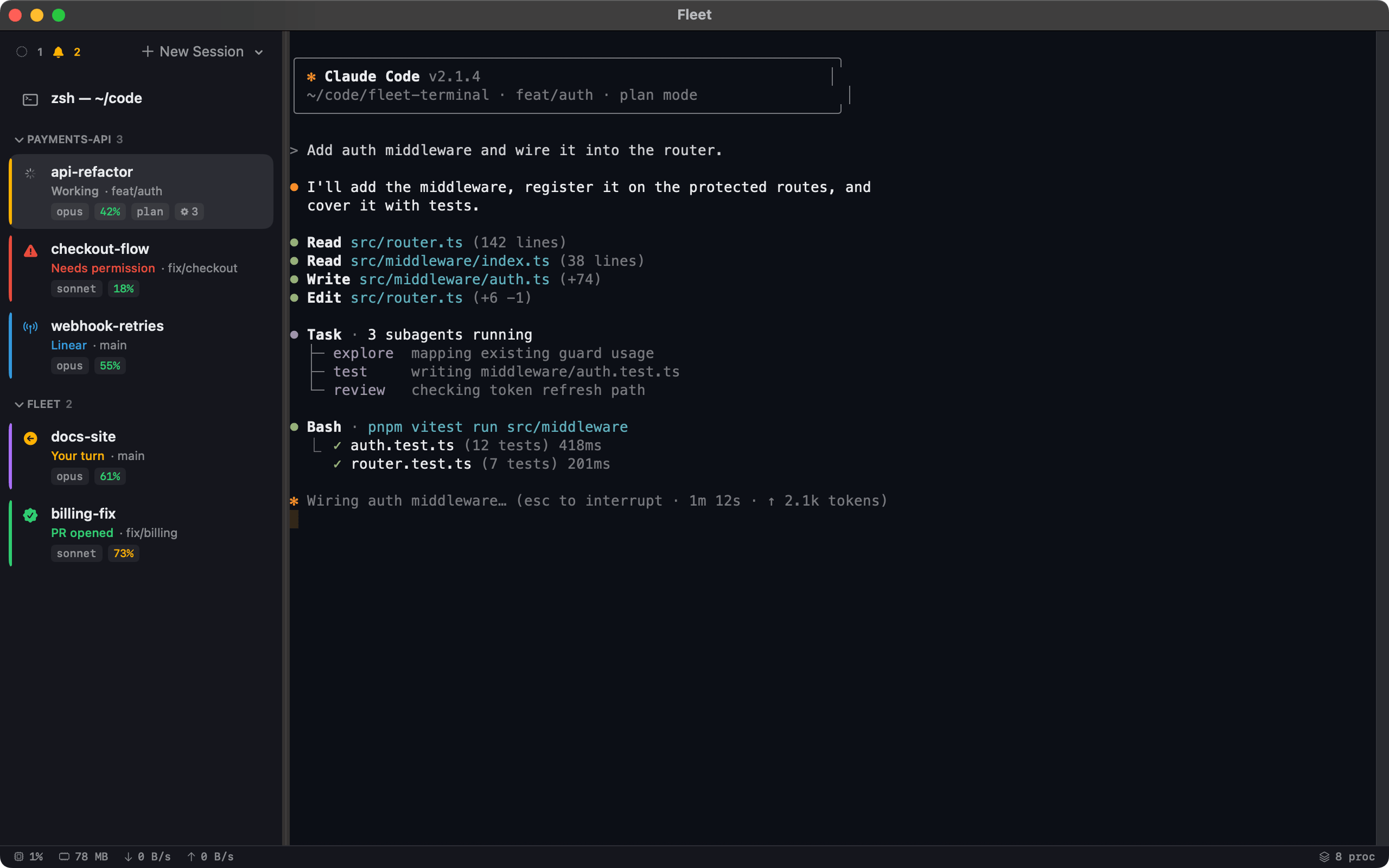The width and height of the screenshot is (1389, 868).
Task: Click the src/middleware/auth.ts file path
Action: [x=454, y=279]
